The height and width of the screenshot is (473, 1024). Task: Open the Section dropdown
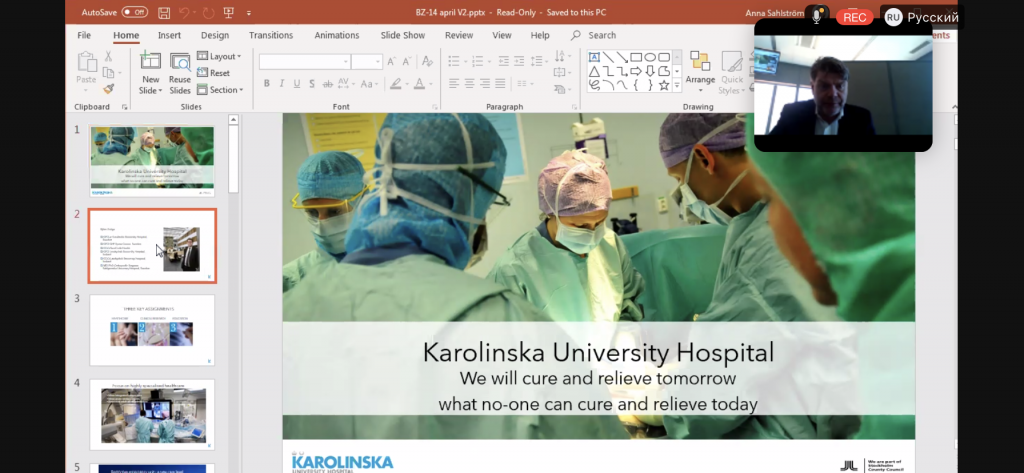pyautogui.click(x=220, y=90)
